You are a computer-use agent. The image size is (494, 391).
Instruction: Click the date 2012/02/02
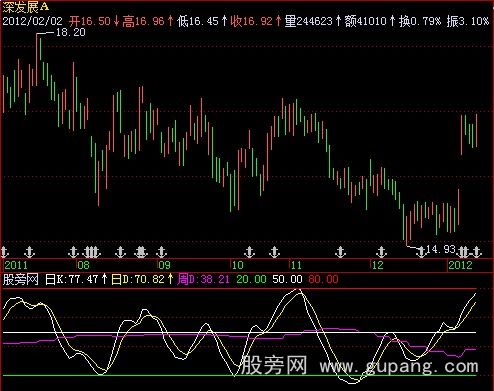point(32,21)
